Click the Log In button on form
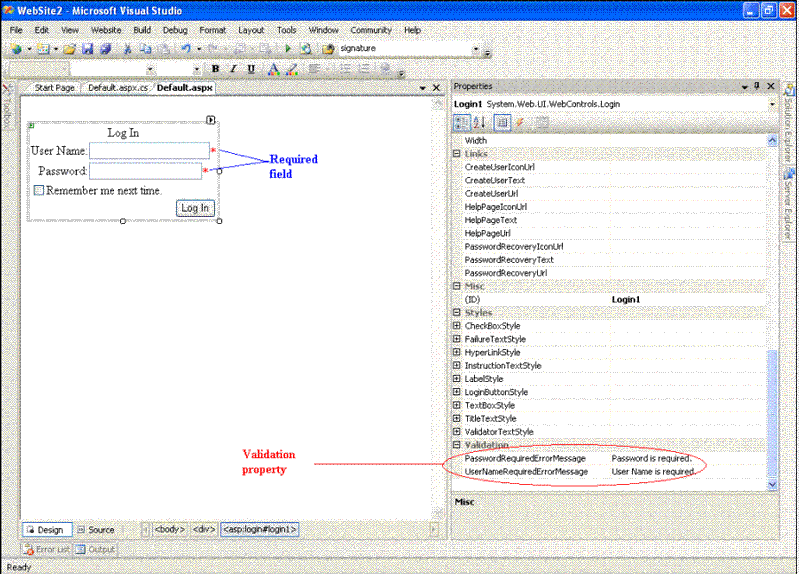 [x=195, y=208]
